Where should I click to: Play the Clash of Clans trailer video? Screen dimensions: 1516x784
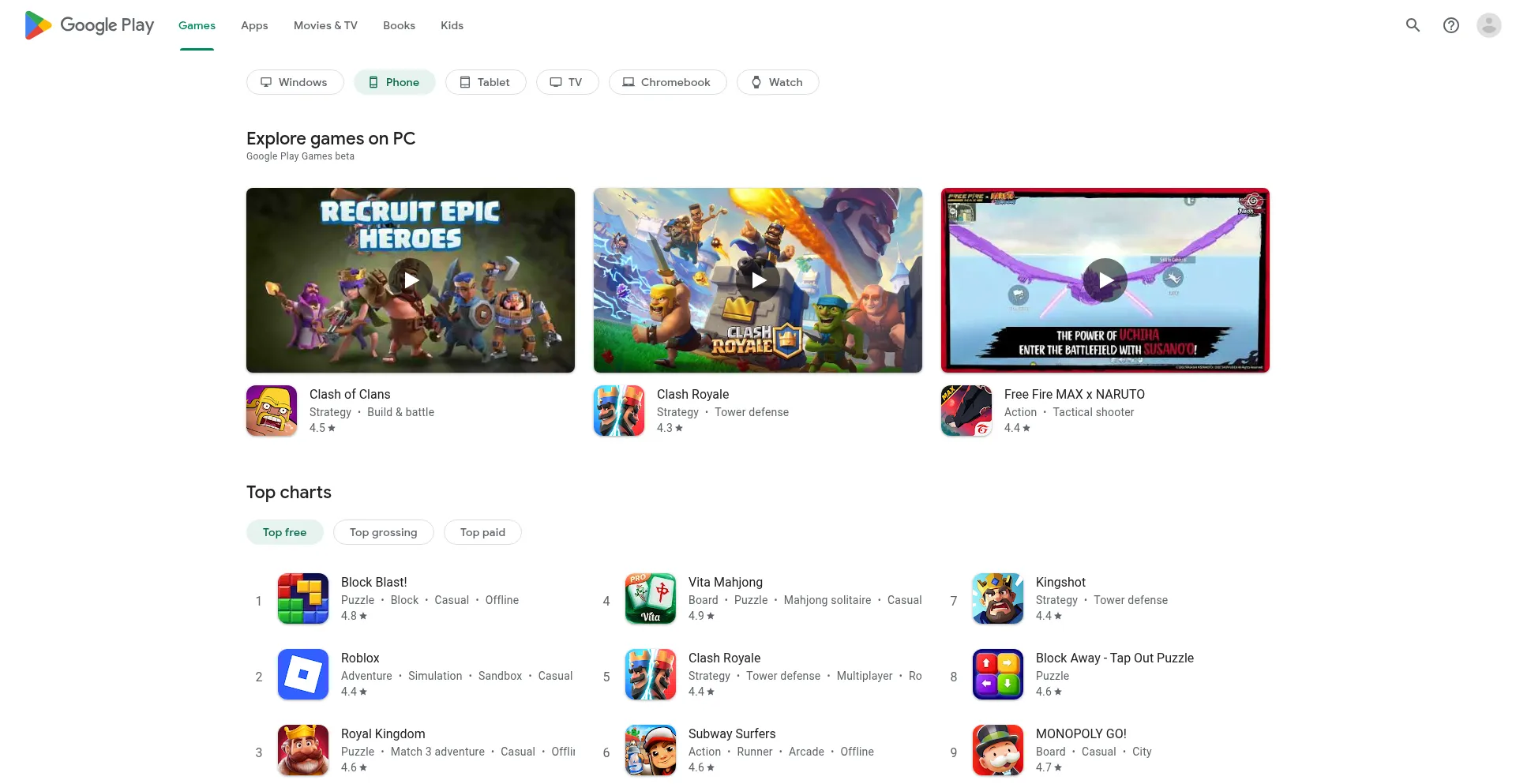(411, 280)
